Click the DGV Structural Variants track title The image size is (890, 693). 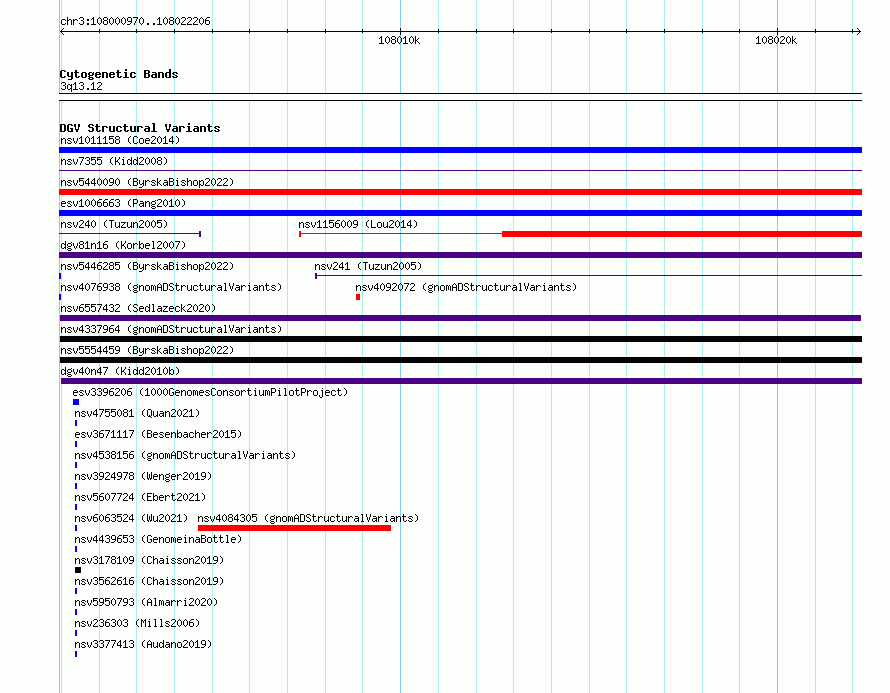coord(140,128)
